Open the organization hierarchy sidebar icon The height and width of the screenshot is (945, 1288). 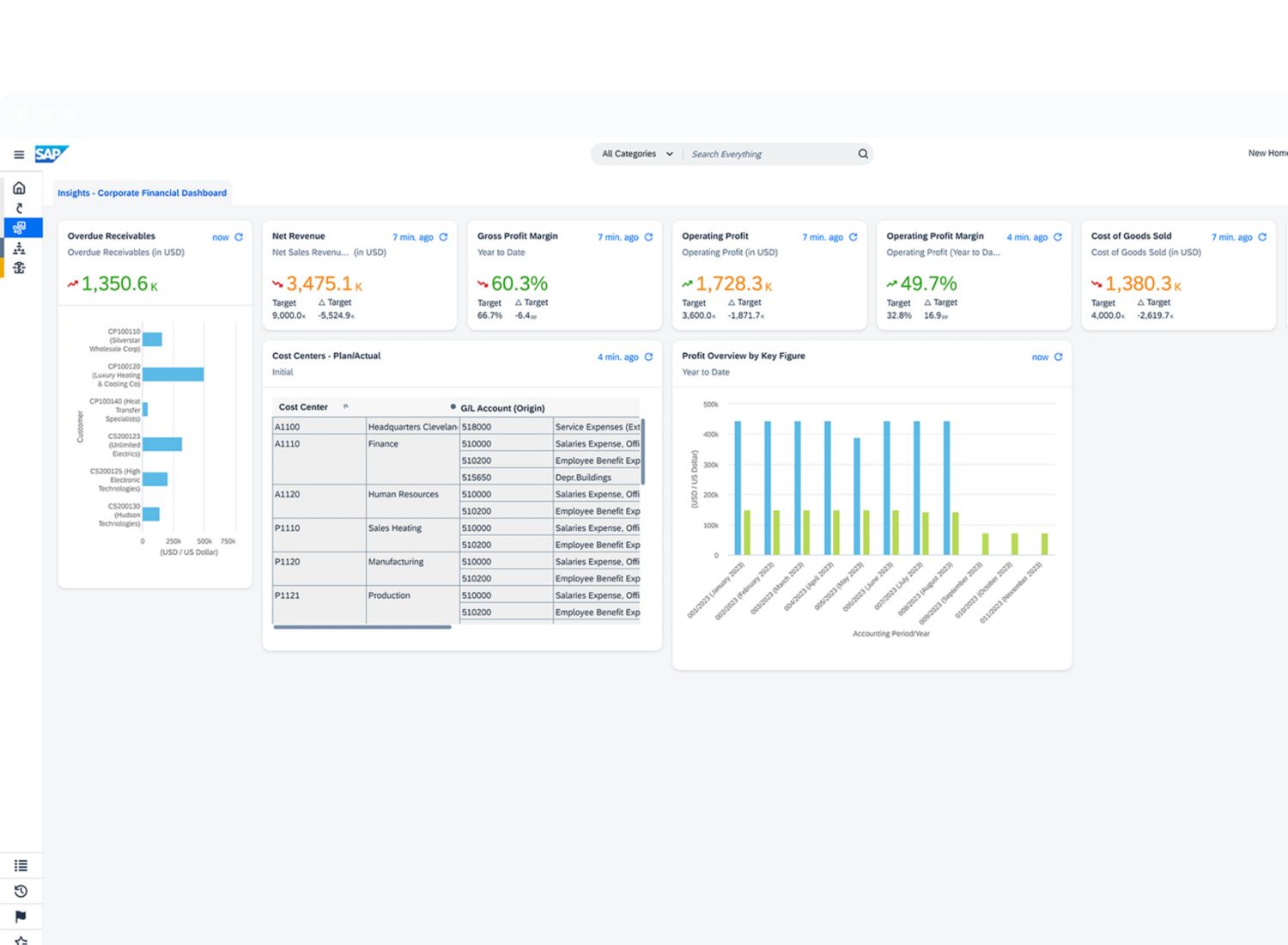[19, 248]
